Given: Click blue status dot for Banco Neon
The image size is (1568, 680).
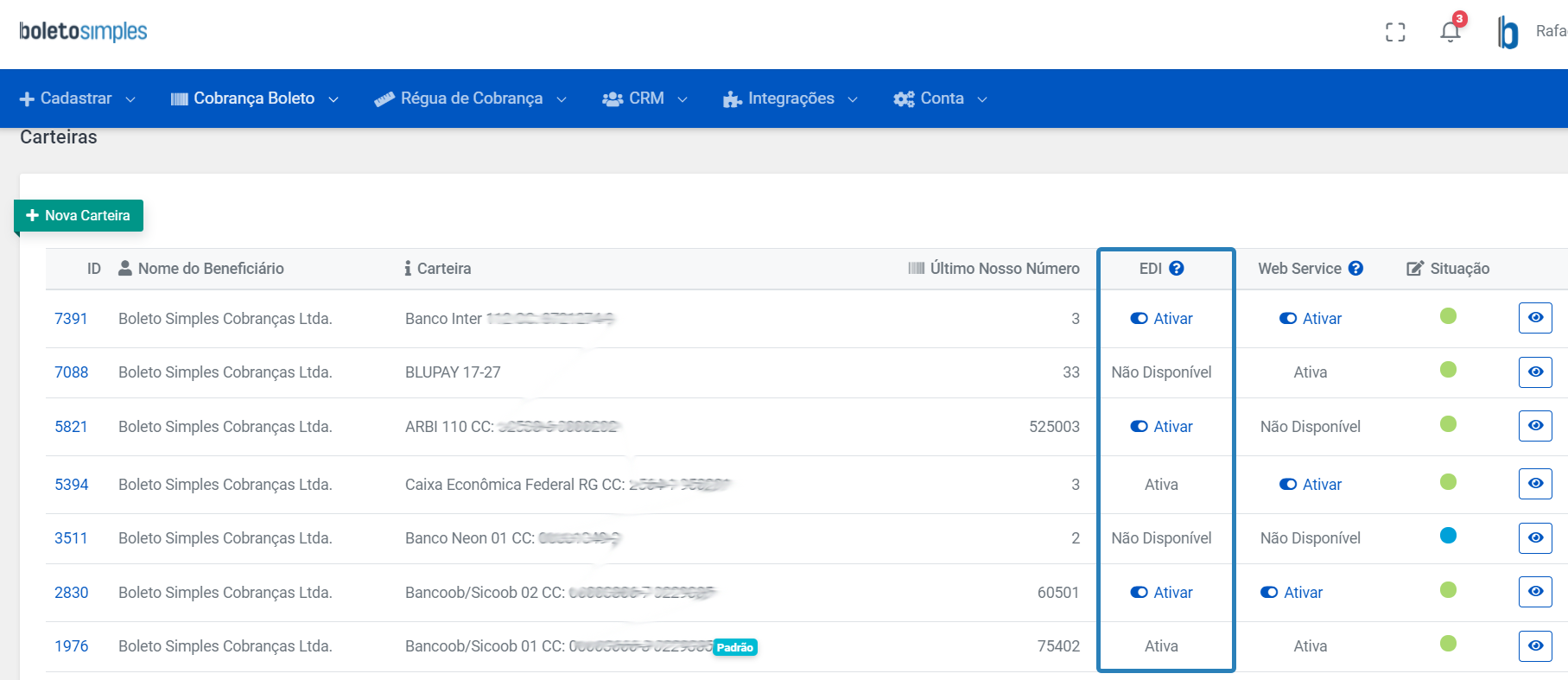Looking at the screenshot, I should 1449,535.
